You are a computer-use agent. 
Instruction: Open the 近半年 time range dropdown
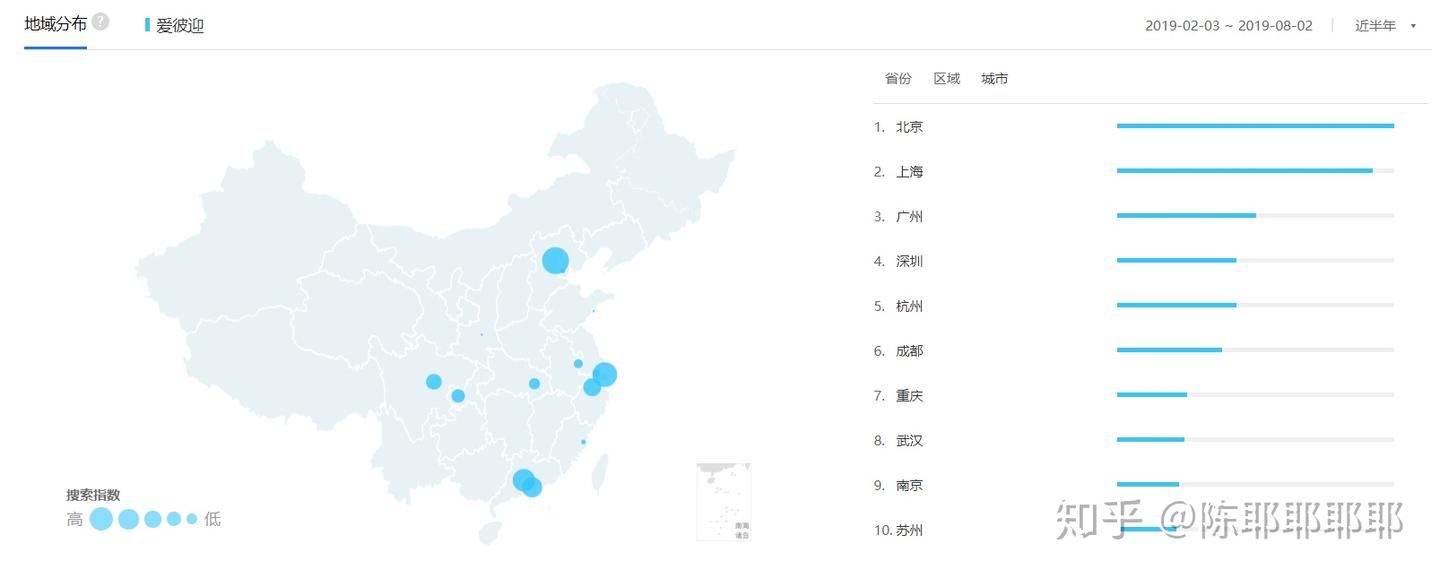click(x=1375, y=26)
